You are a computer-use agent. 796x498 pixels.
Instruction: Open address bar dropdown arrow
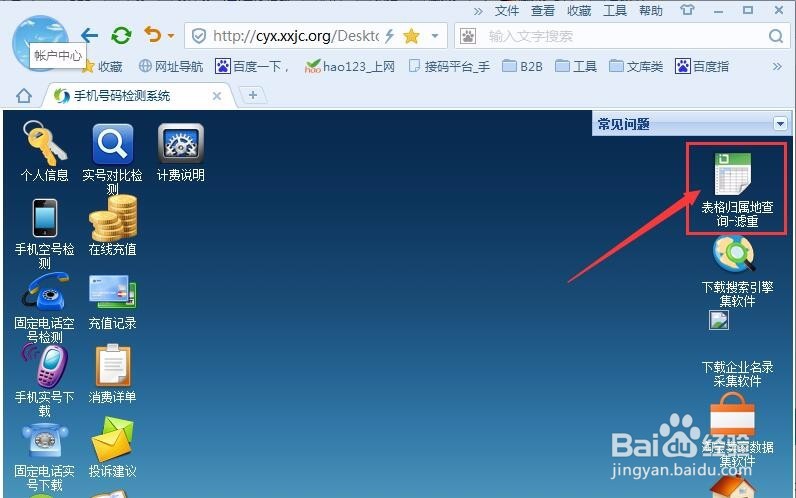pyautogui.click(x=435, y=36)
